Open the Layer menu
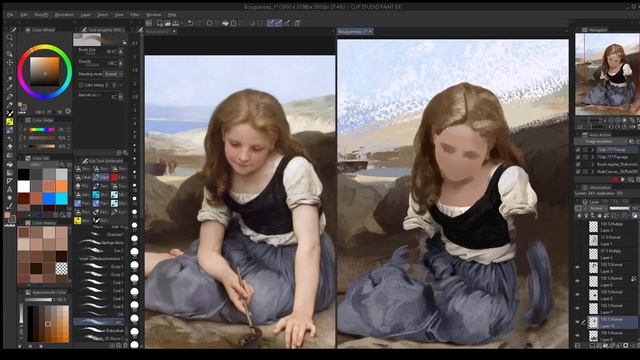 (86, 15)
